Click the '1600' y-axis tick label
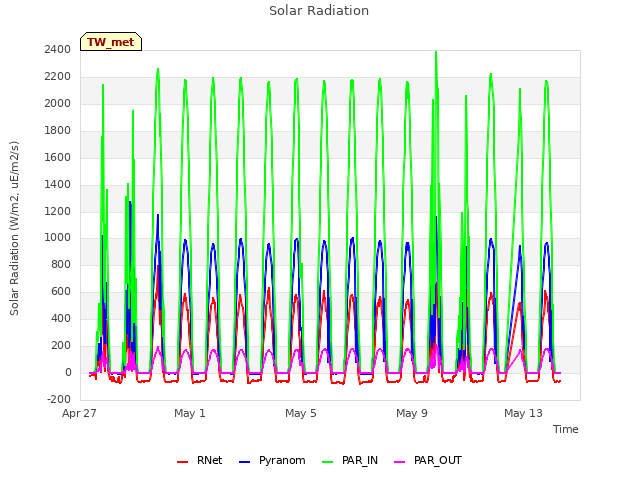 [x=58, y=157]
